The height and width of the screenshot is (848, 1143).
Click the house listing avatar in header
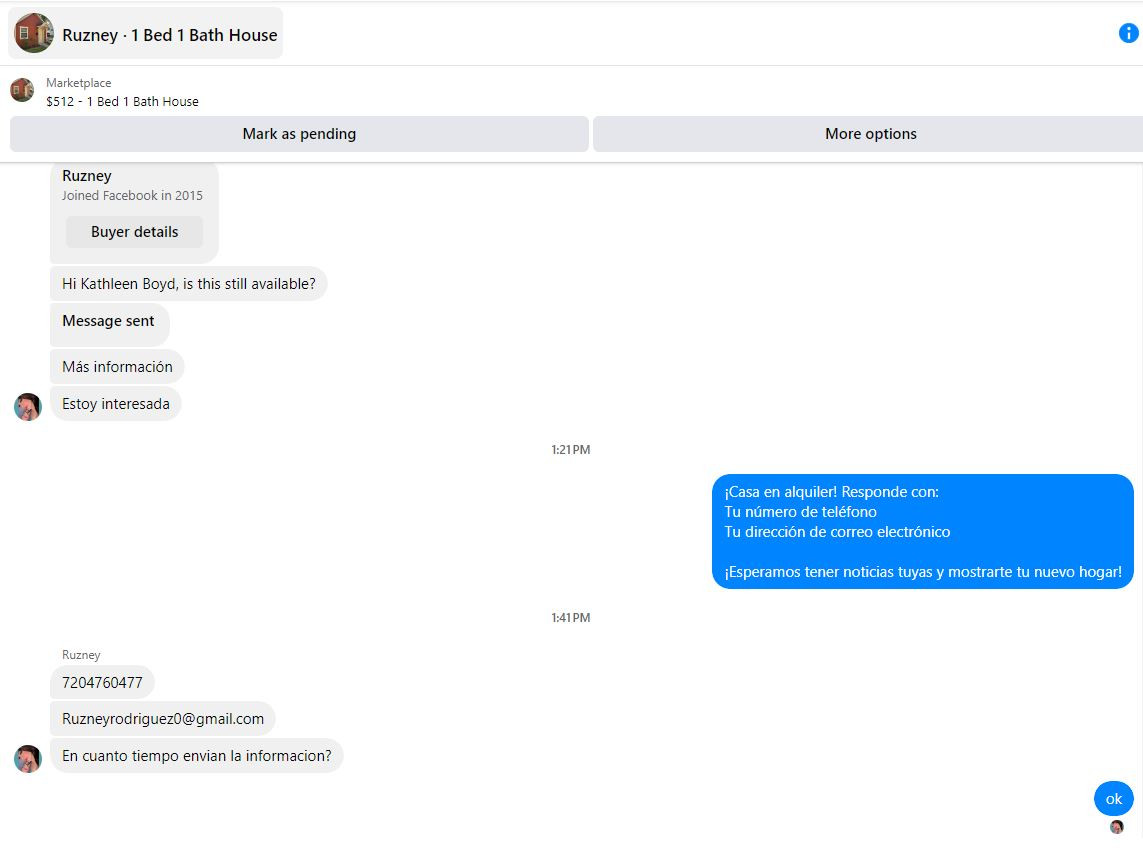(x=34, y=33)
